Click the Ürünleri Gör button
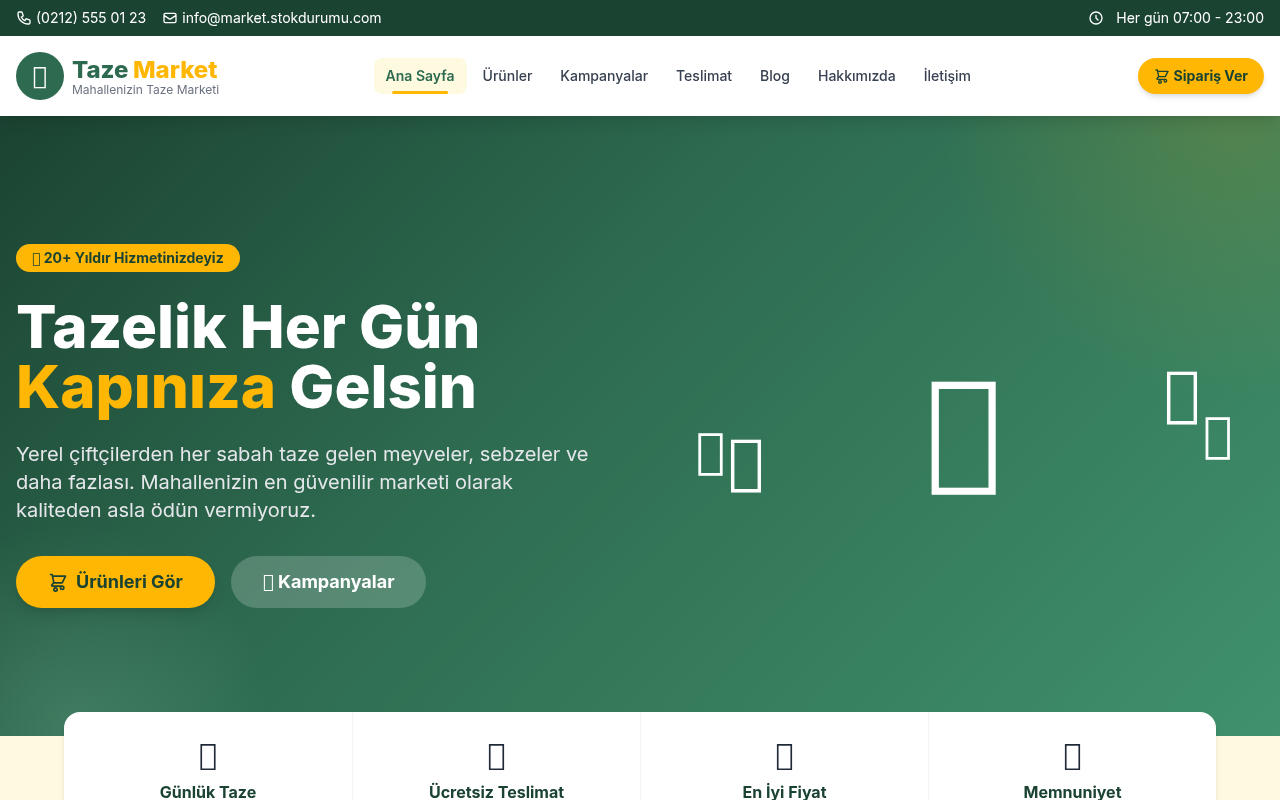This screenshot has height=800, width=1280. 115,581
